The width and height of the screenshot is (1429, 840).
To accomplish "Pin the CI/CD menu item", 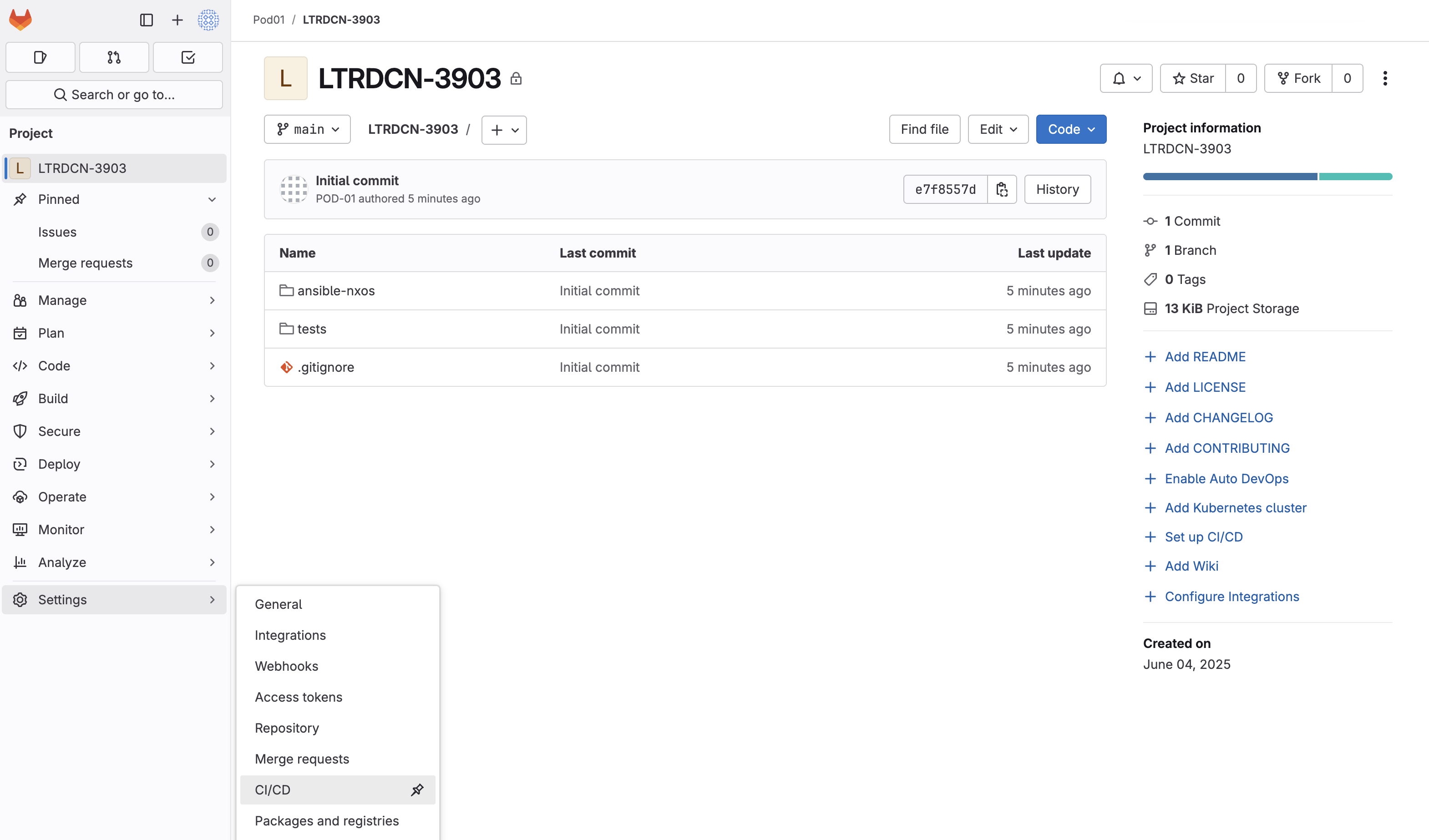I will pyautogui.click(x=417, y=790).
